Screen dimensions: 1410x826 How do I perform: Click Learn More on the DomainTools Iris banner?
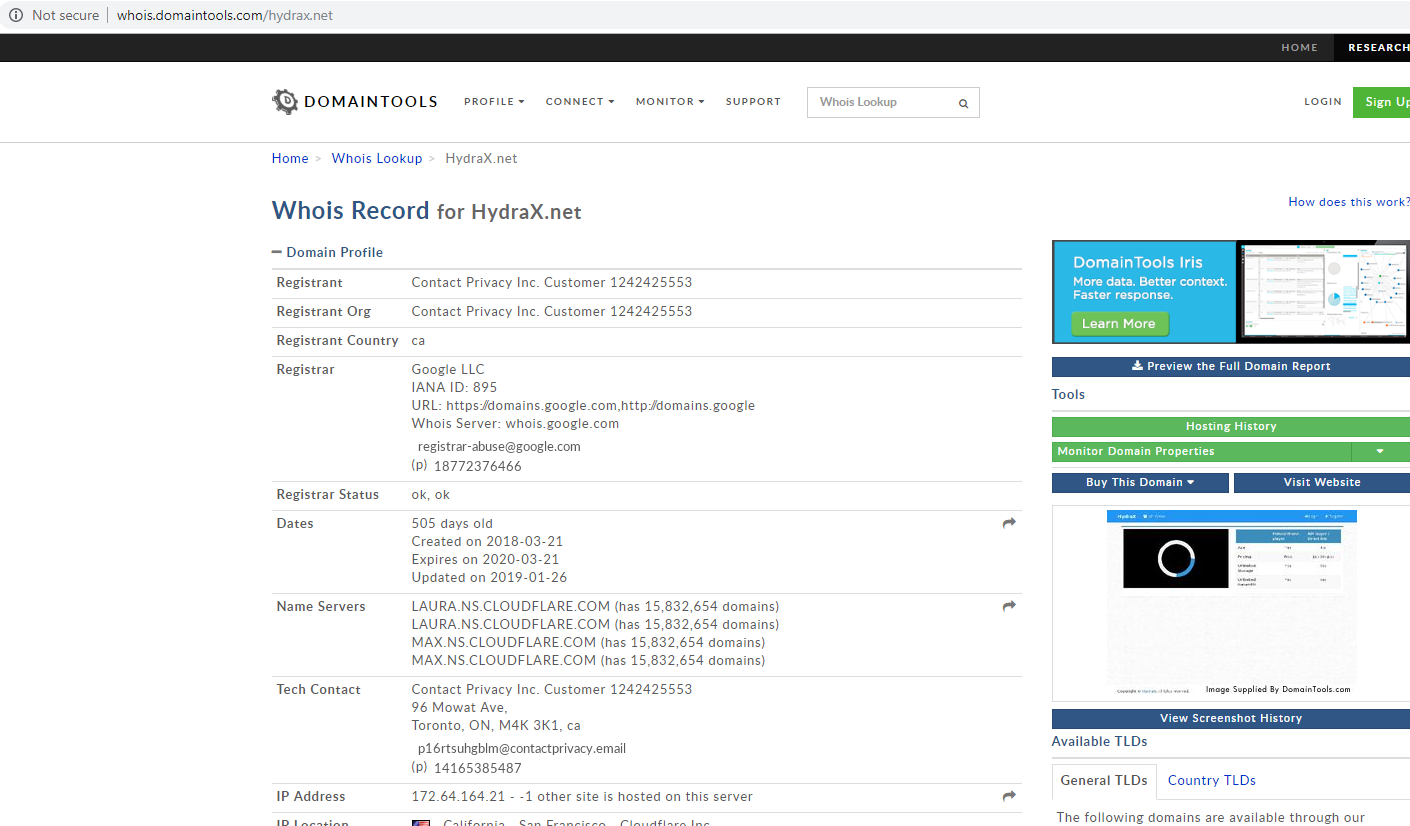pyautogui.click(x=1119, y=323)
